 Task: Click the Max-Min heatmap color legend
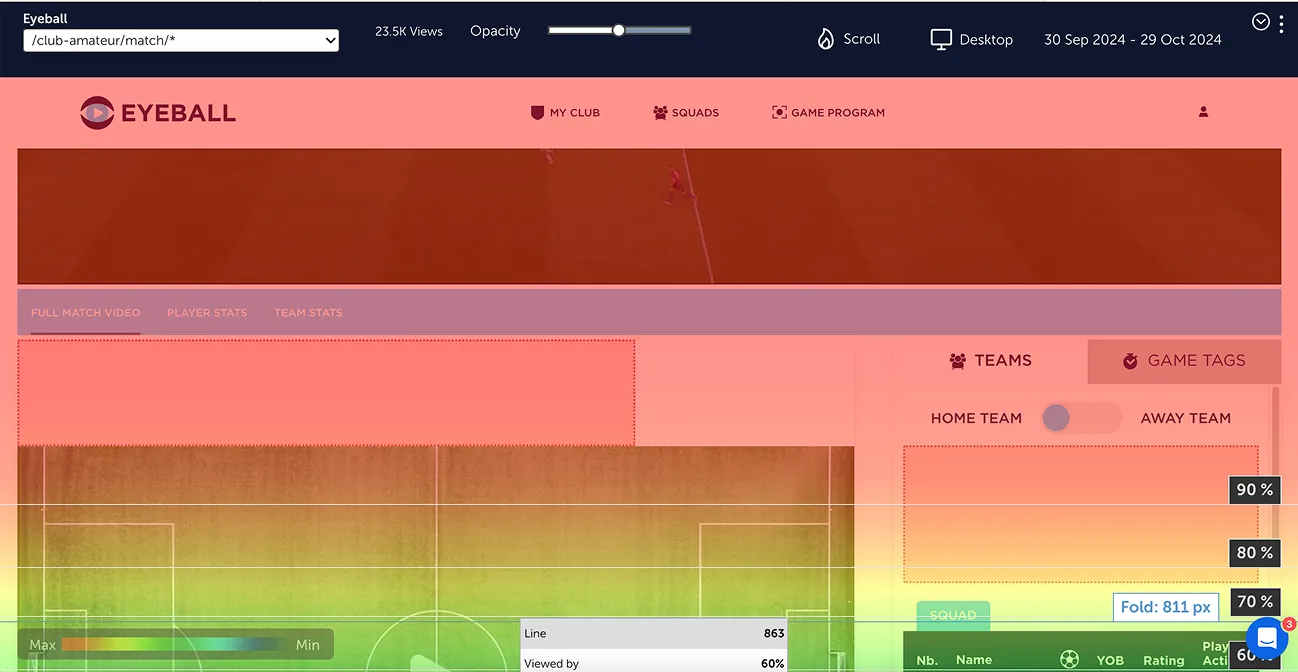click(x=175, y=645)
